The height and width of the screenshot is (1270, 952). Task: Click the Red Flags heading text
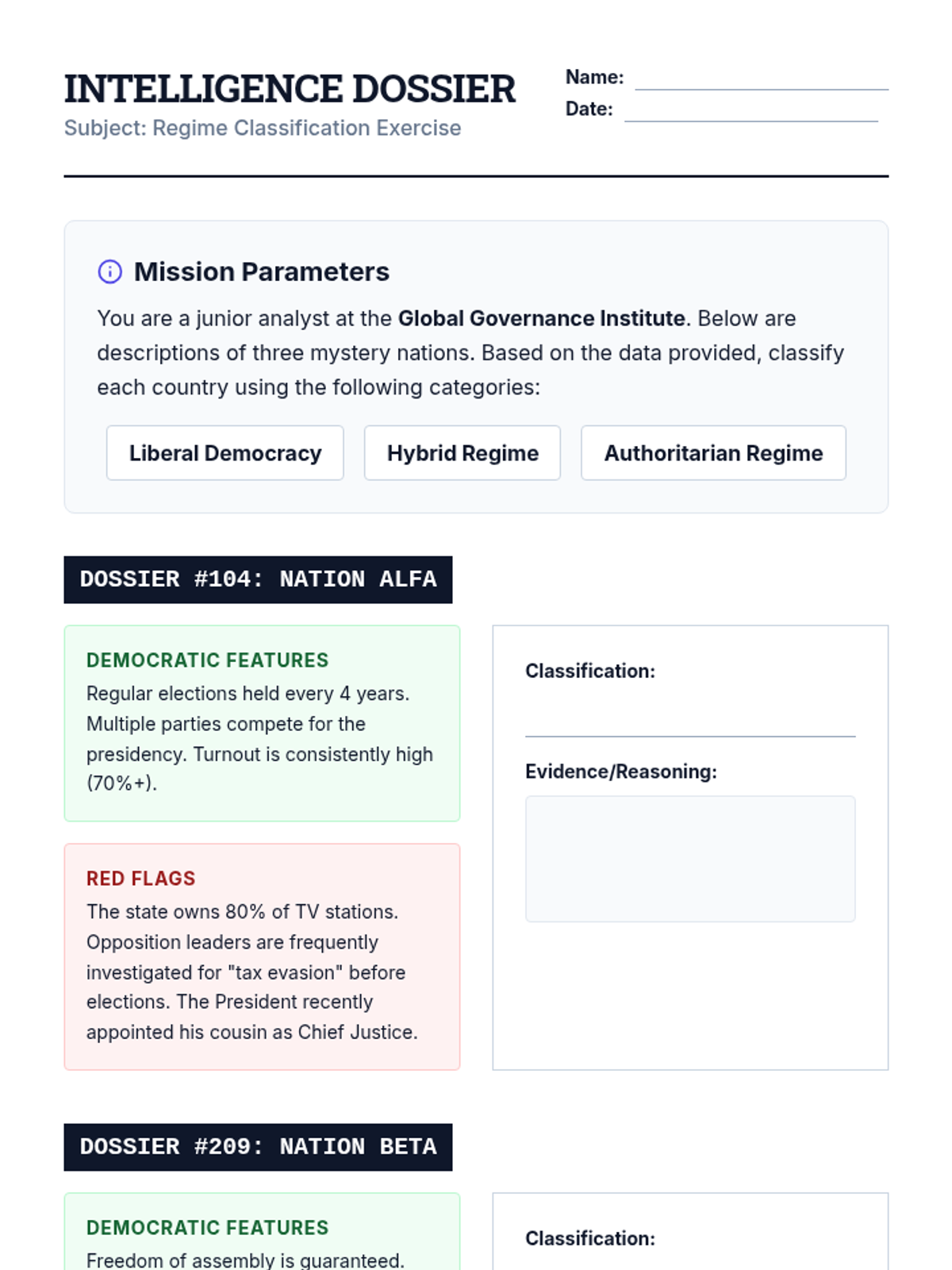pyautogui.click(x=140, y=879)
